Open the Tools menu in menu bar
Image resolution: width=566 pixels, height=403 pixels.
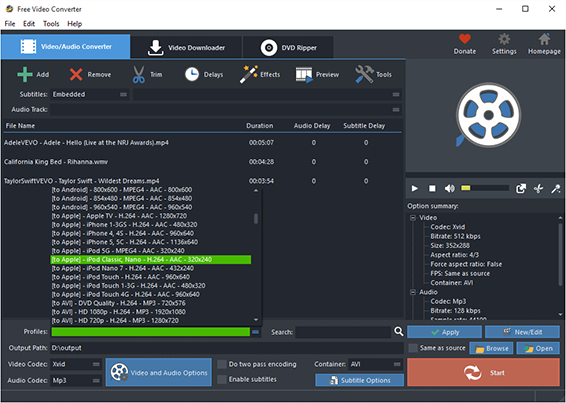point(51,24)
